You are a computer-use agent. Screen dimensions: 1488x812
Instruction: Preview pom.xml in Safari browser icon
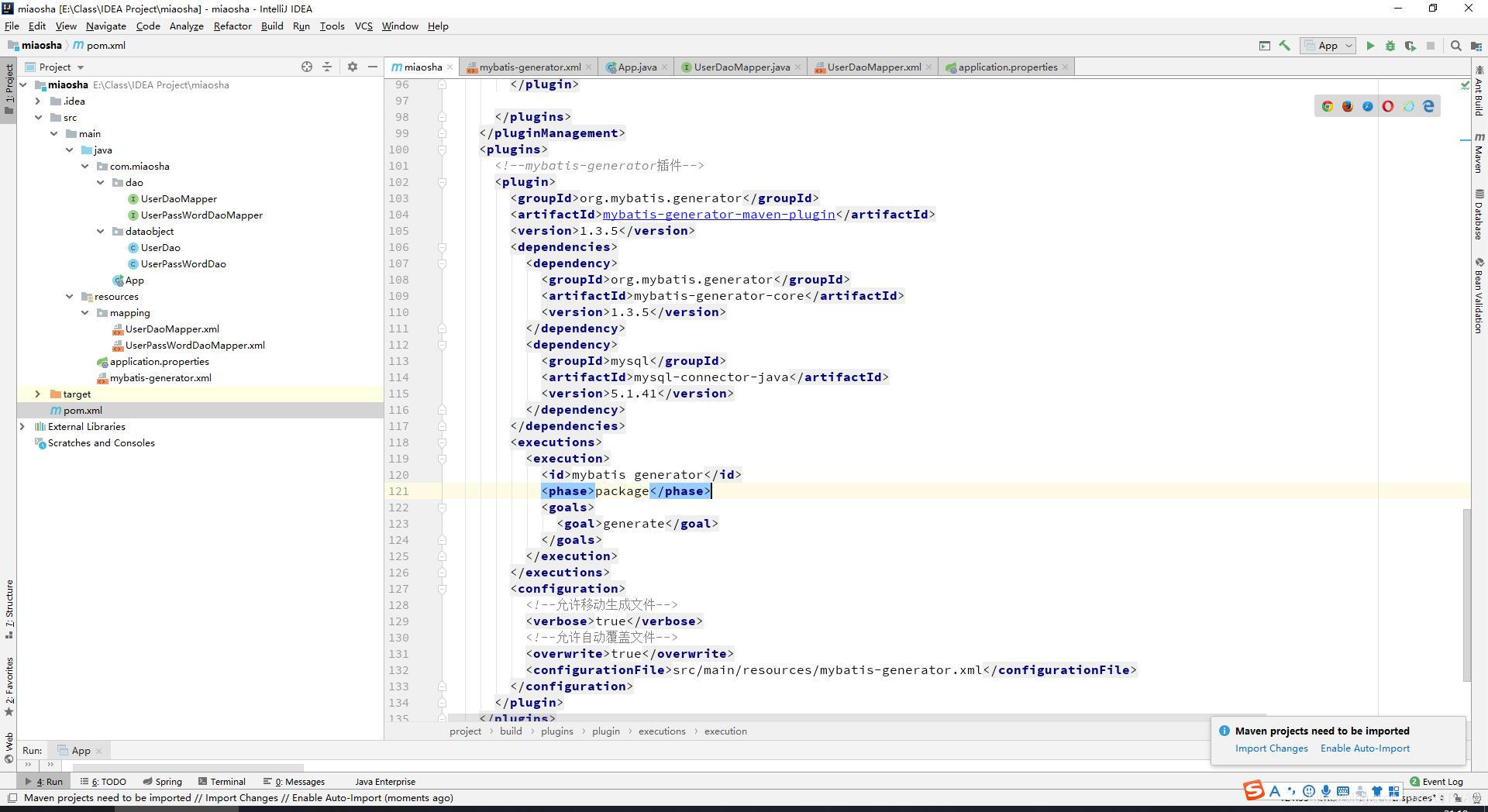[x=1368, y=106]
